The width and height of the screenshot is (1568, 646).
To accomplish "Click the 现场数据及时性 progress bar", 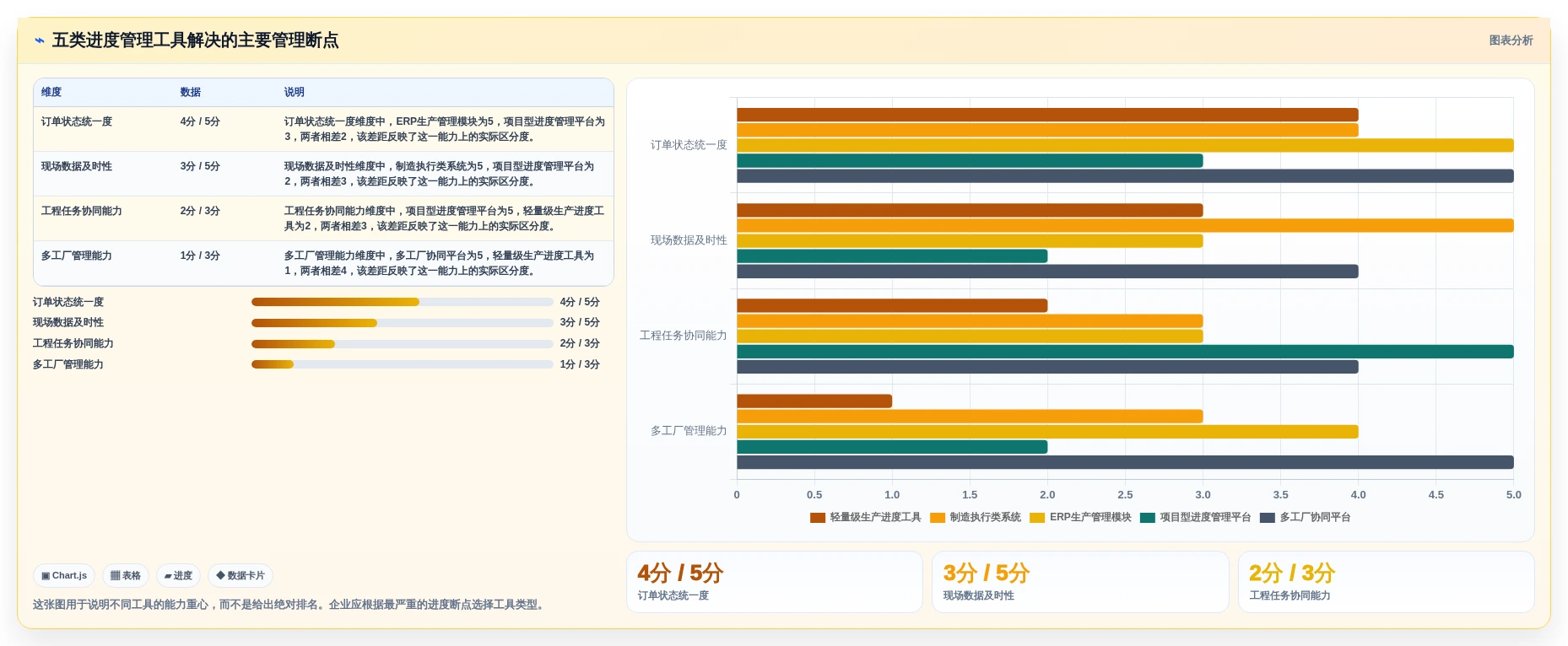I will tap(402, 323).
